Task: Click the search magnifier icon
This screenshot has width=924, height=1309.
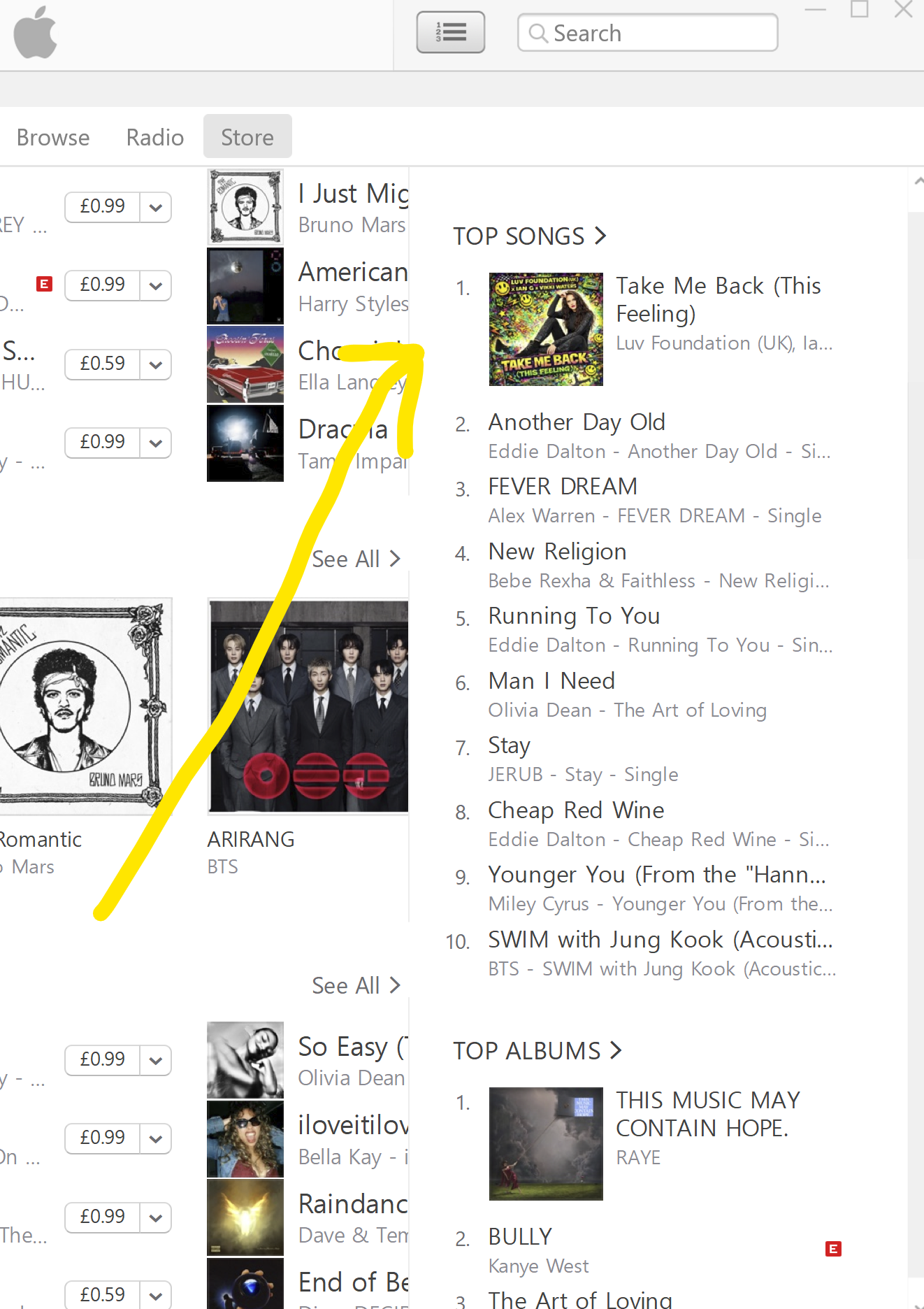Action: click(537, 33)
